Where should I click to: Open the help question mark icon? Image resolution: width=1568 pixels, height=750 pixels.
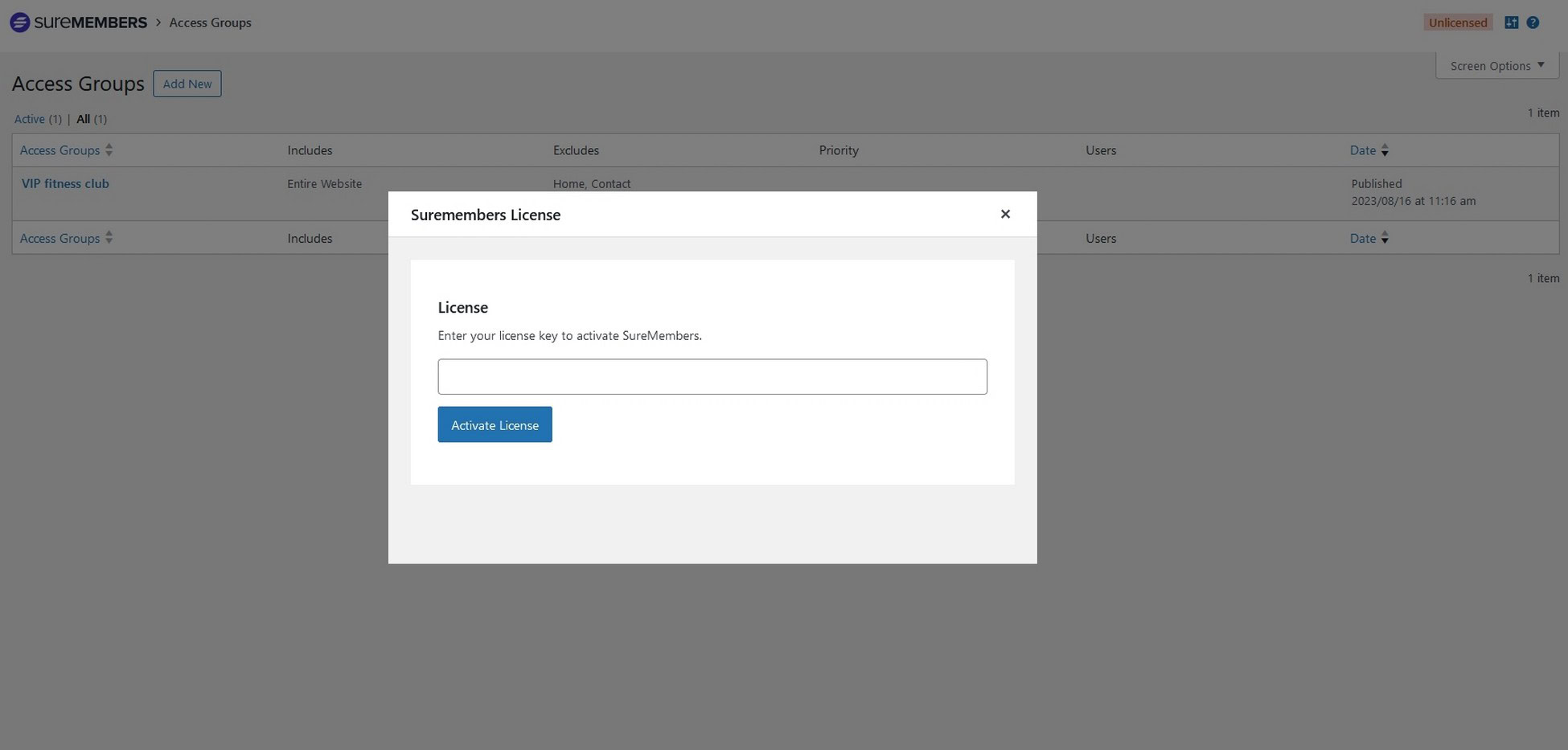coord(1533,23)
